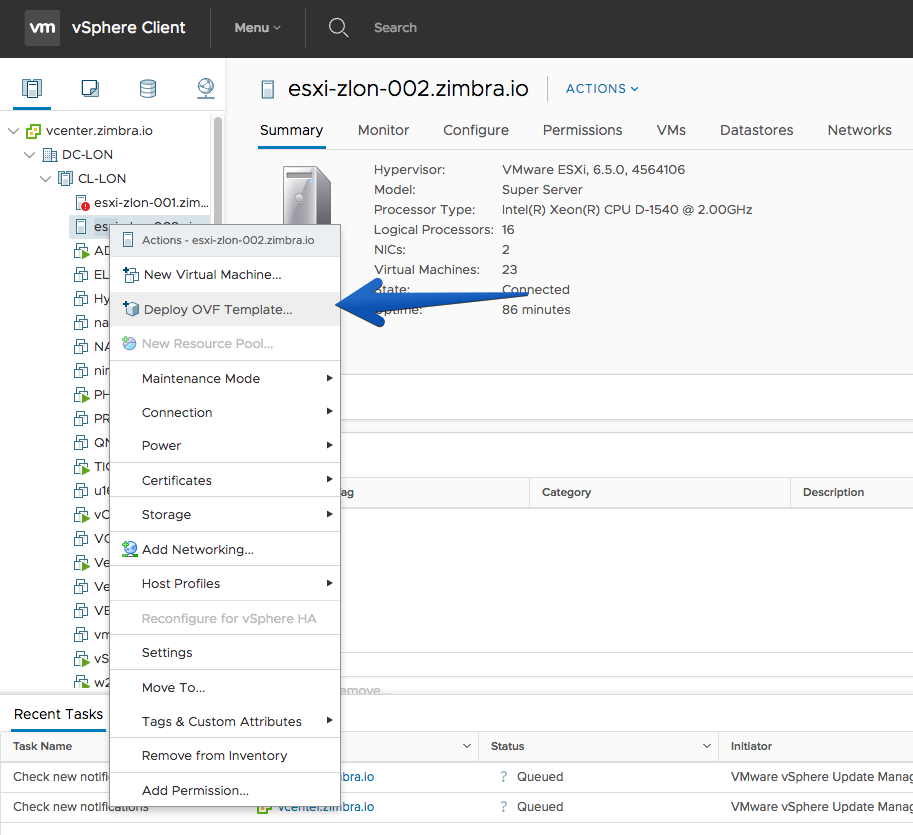Collapse the DC-LON datacenter node
This screenshot has height=835, width=913.
(x=30, y=155)
